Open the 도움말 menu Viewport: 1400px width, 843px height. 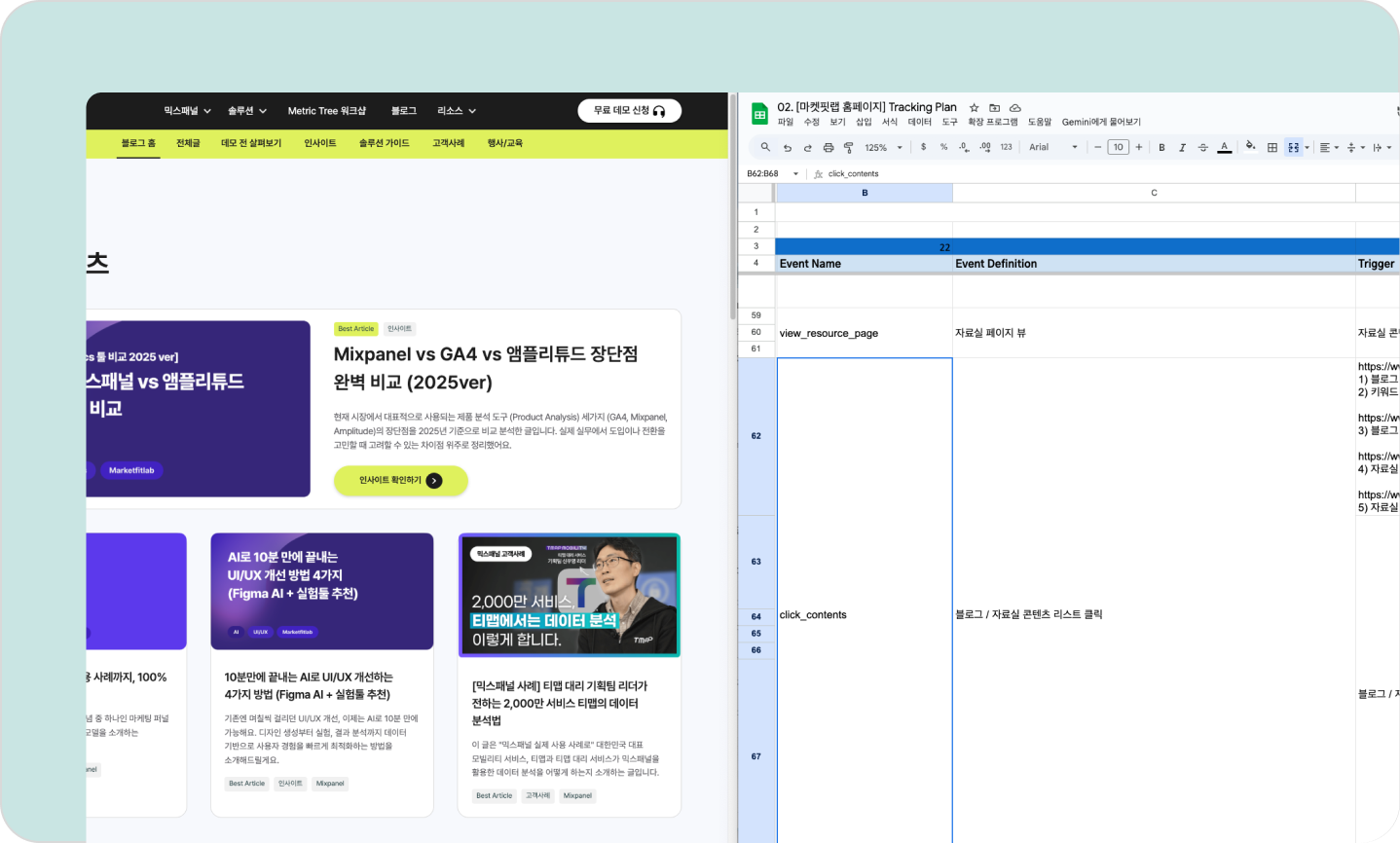1040,123
